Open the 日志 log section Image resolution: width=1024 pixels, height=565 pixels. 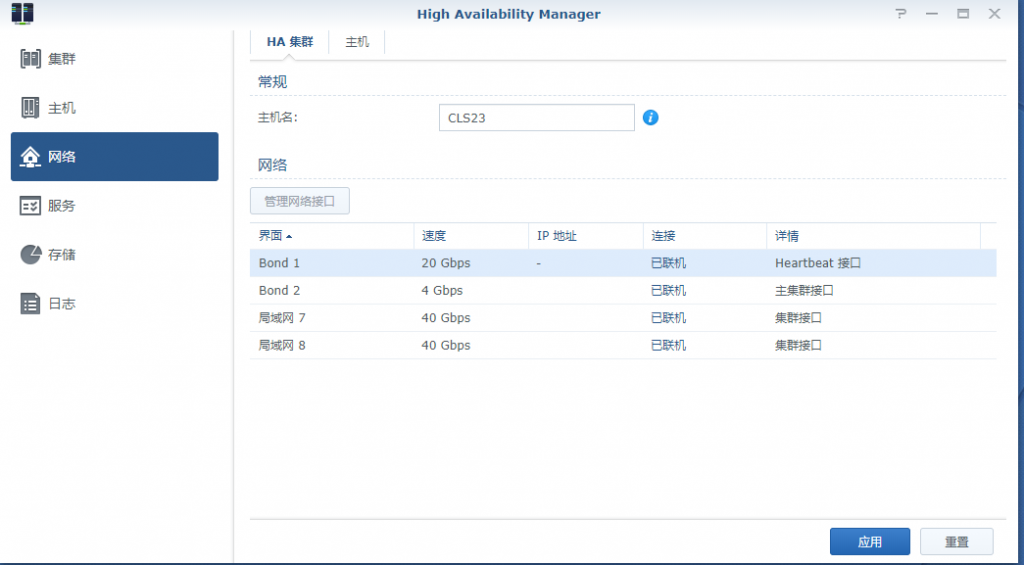pos(114,304)
